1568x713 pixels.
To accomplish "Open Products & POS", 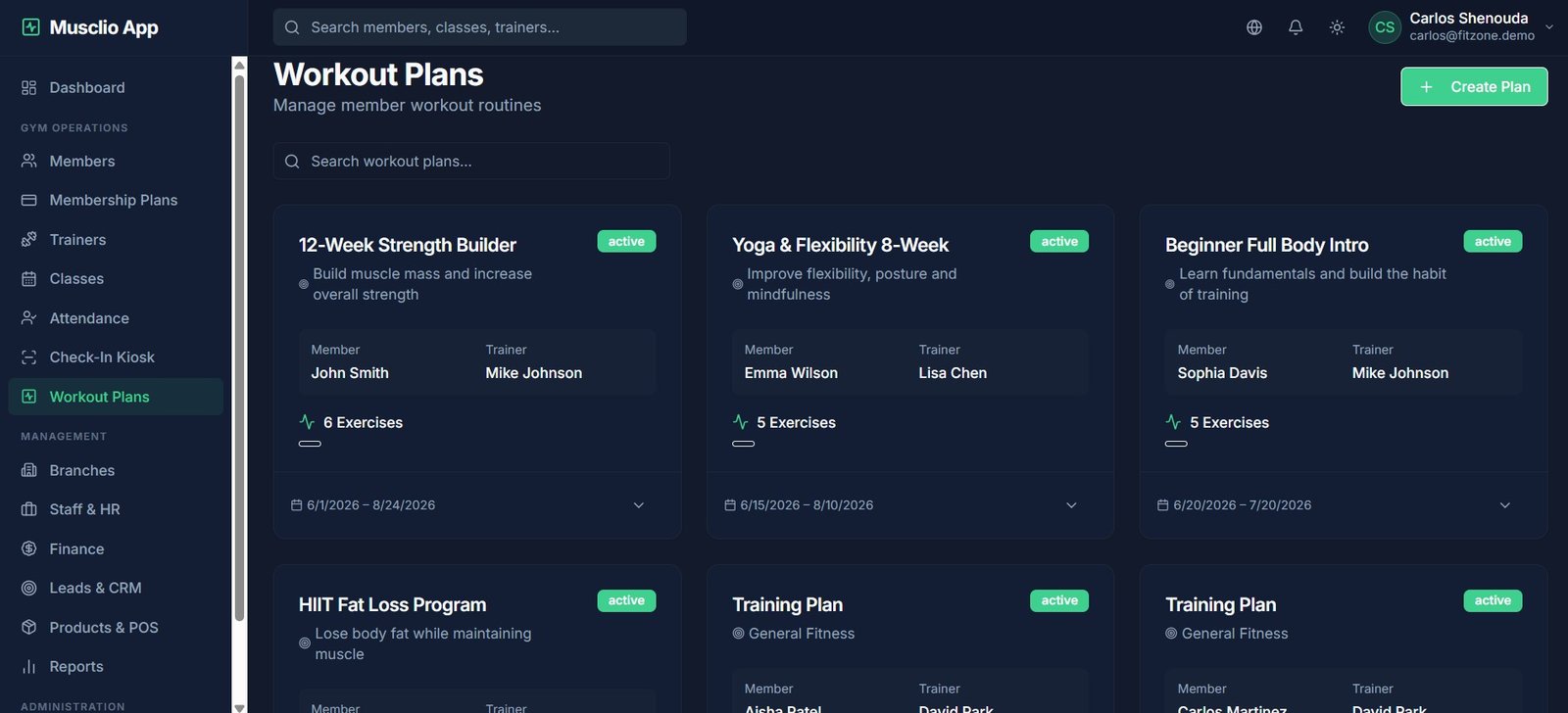I will pyautogui.click(x=116, y=628).
